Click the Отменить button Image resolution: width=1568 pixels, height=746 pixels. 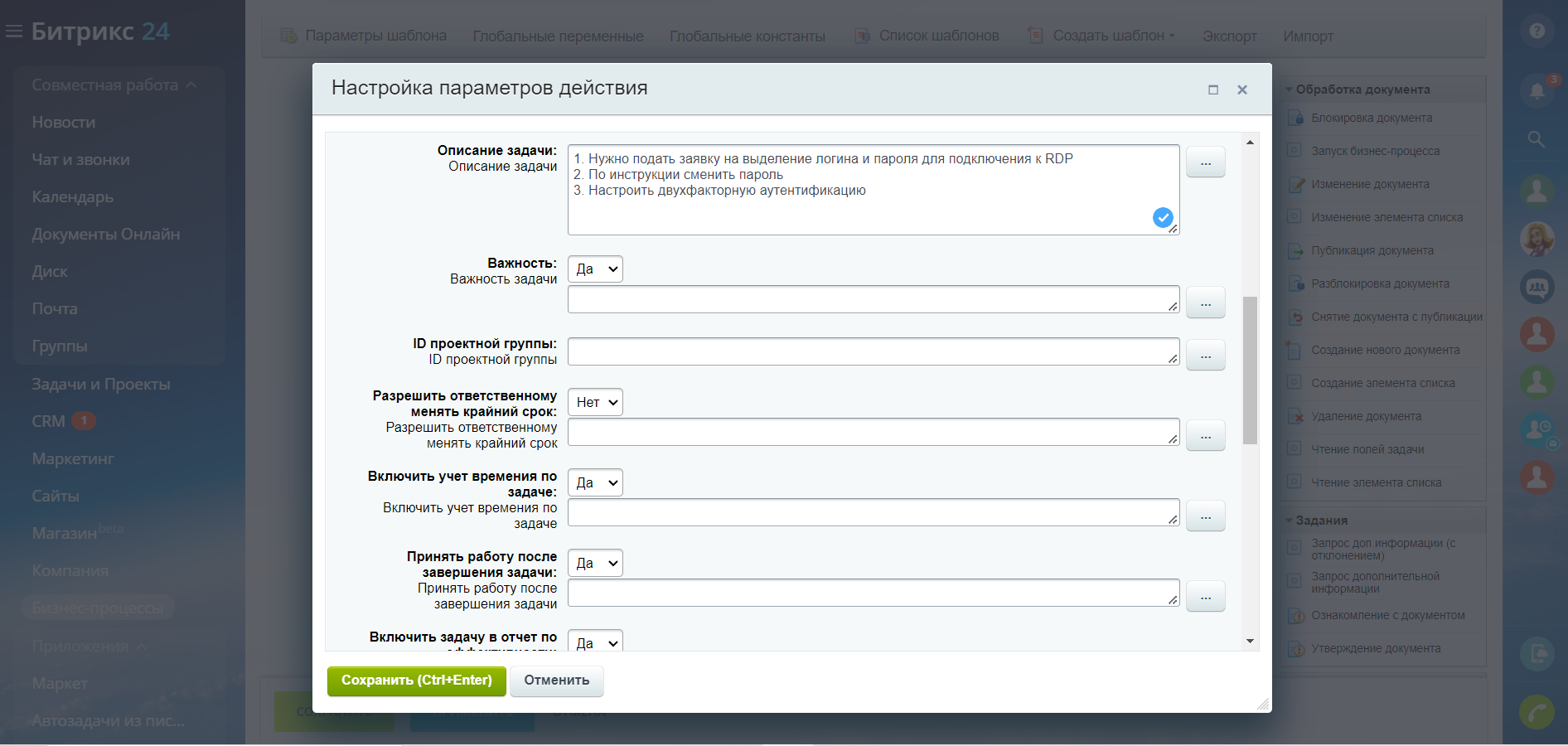[556, 681]
